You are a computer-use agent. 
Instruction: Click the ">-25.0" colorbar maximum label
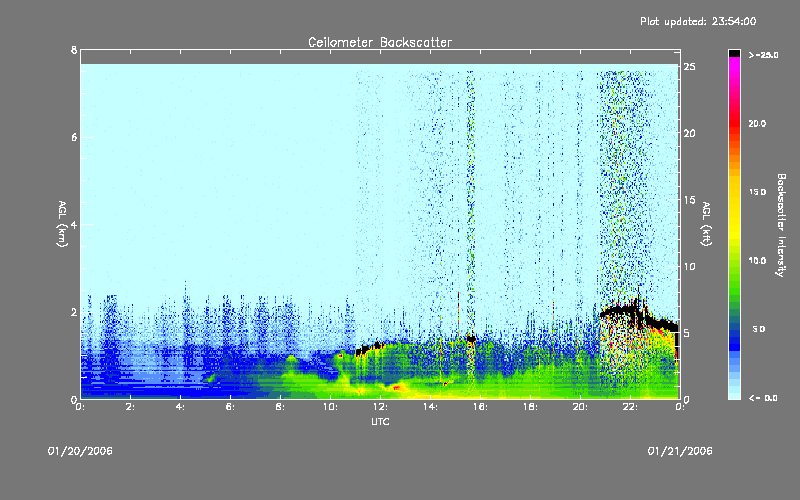click(x=763, y=55)
